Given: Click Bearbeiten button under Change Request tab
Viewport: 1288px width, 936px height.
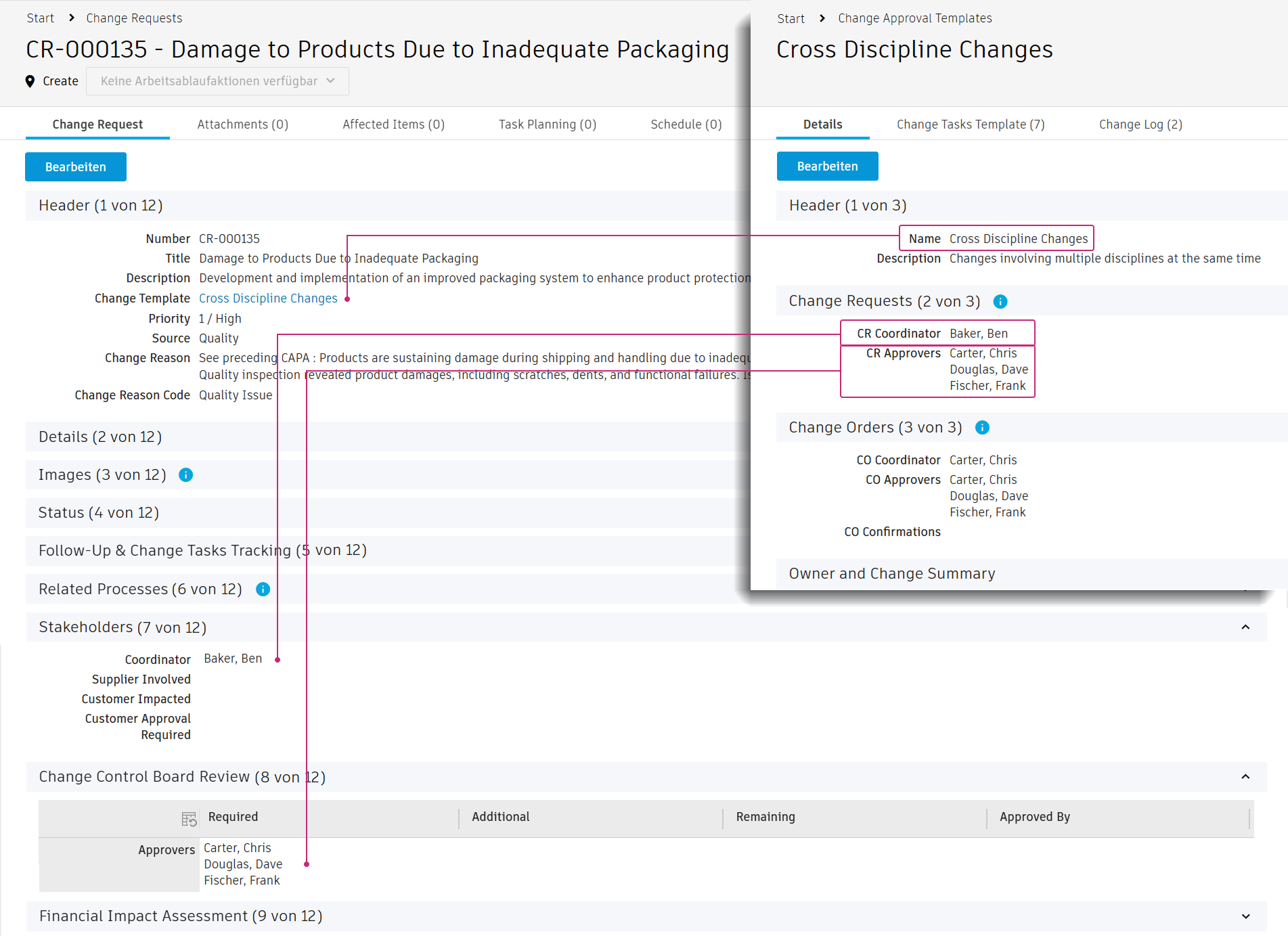Looking at the screenshot, I should 76,167.
